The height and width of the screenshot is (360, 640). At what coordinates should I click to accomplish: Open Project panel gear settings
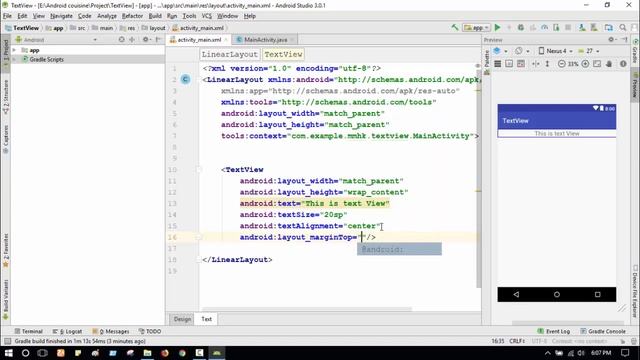point(146,40)
